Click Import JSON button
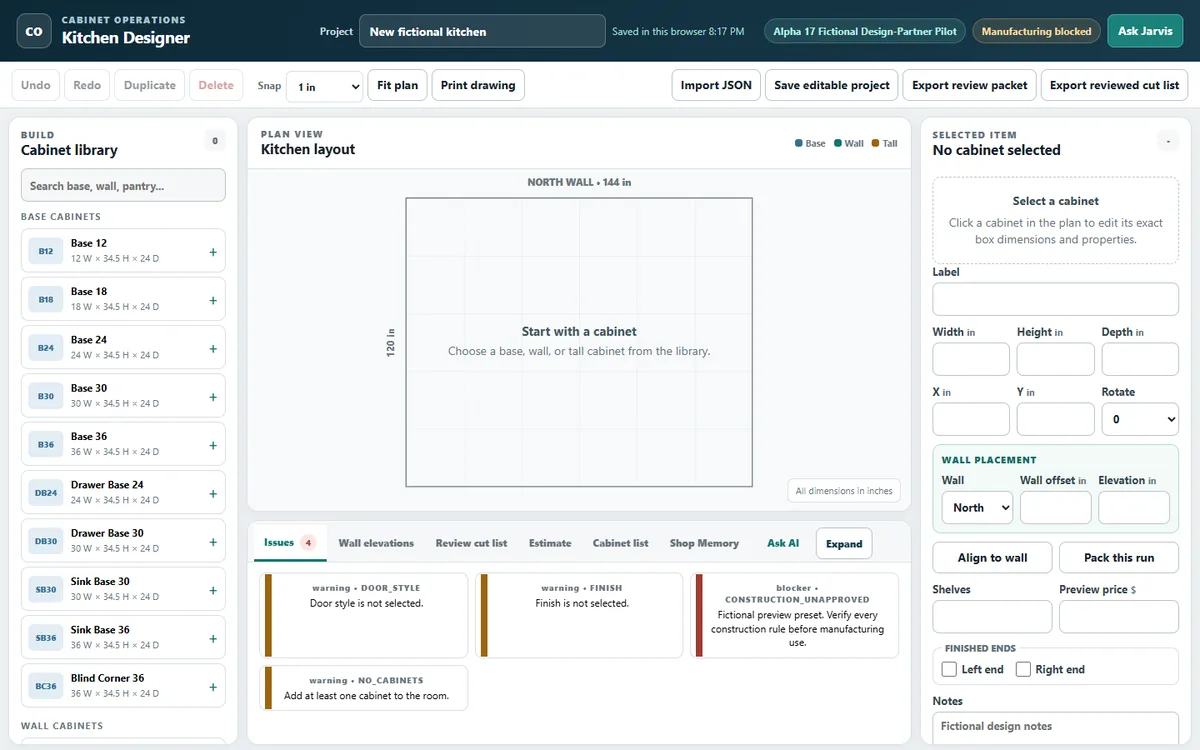The width and height of the screenshot is (1200, 750). [x=716, y=85]
